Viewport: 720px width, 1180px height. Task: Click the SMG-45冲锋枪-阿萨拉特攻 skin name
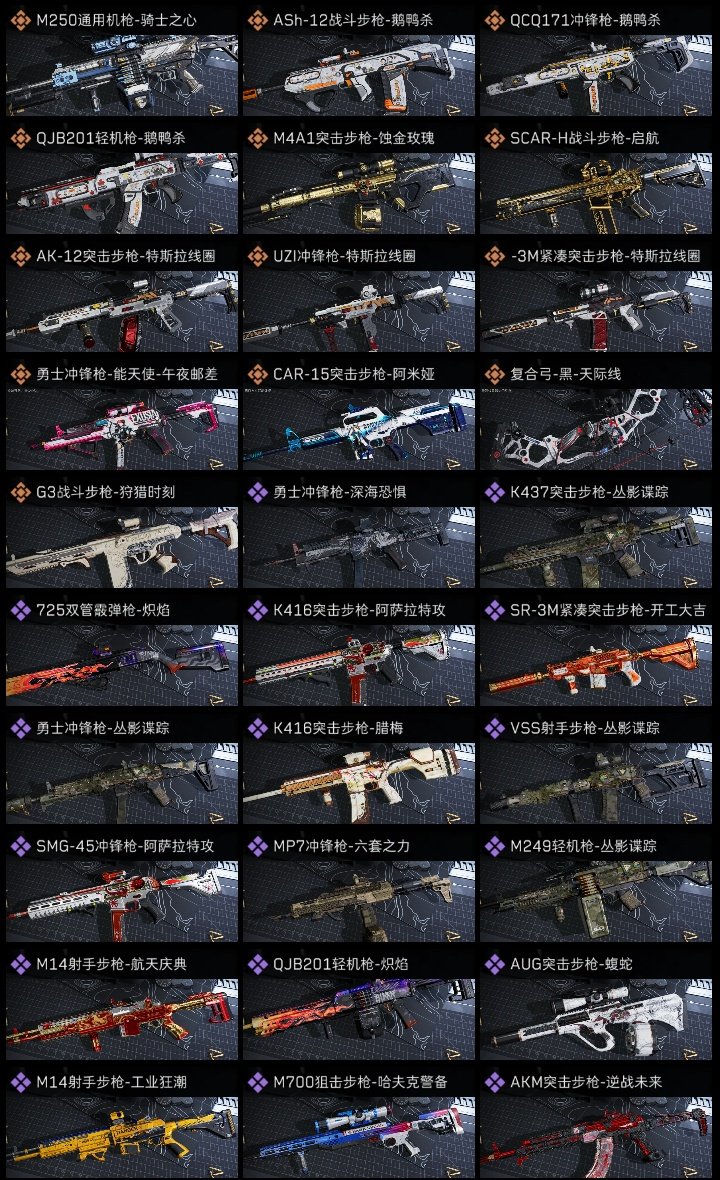click(x=125, y=846)
